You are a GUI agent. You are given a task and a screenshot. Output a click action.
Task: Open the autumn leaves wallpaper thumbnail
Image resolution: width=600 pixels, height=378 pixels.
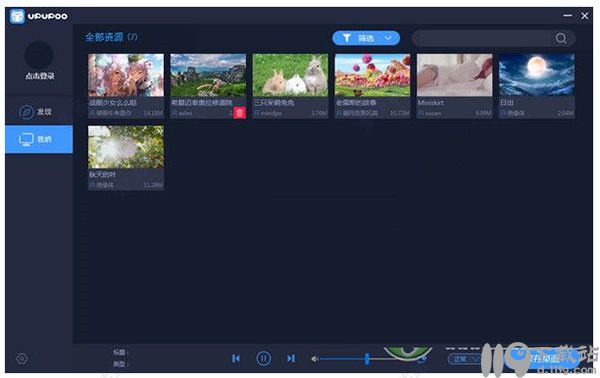click(126, 147)
